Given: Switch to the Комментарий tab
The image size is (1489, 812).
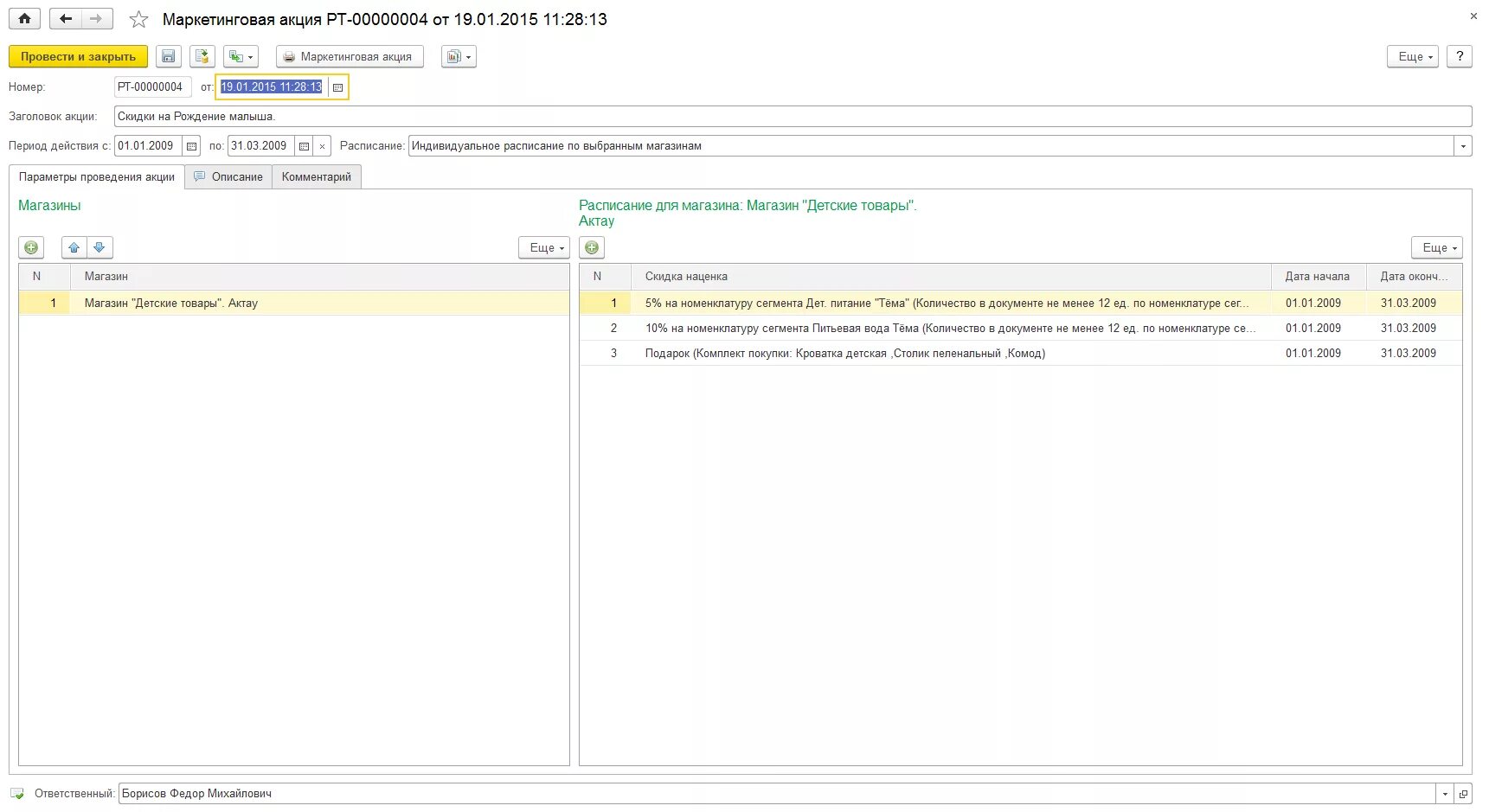Looking at the screenshot, I should 317,176.
